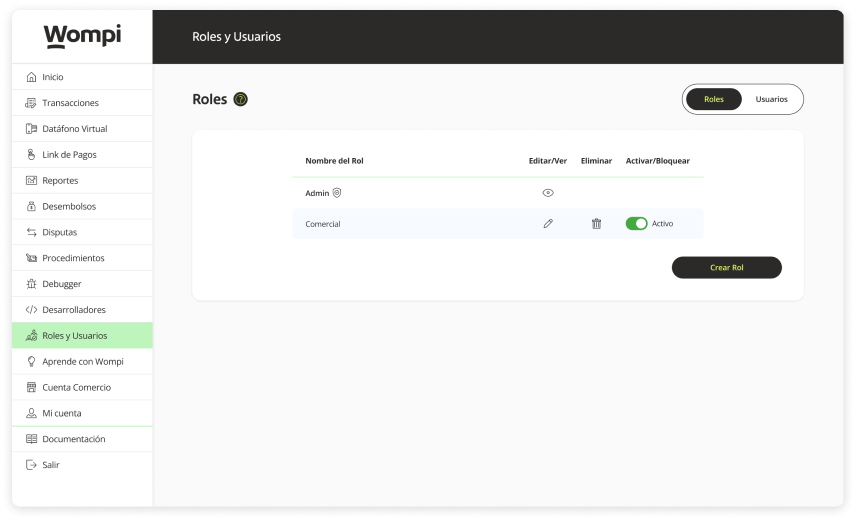Click Salir to log out
Viewport: 856px width, 521px height.
click(x=50, y=465)
